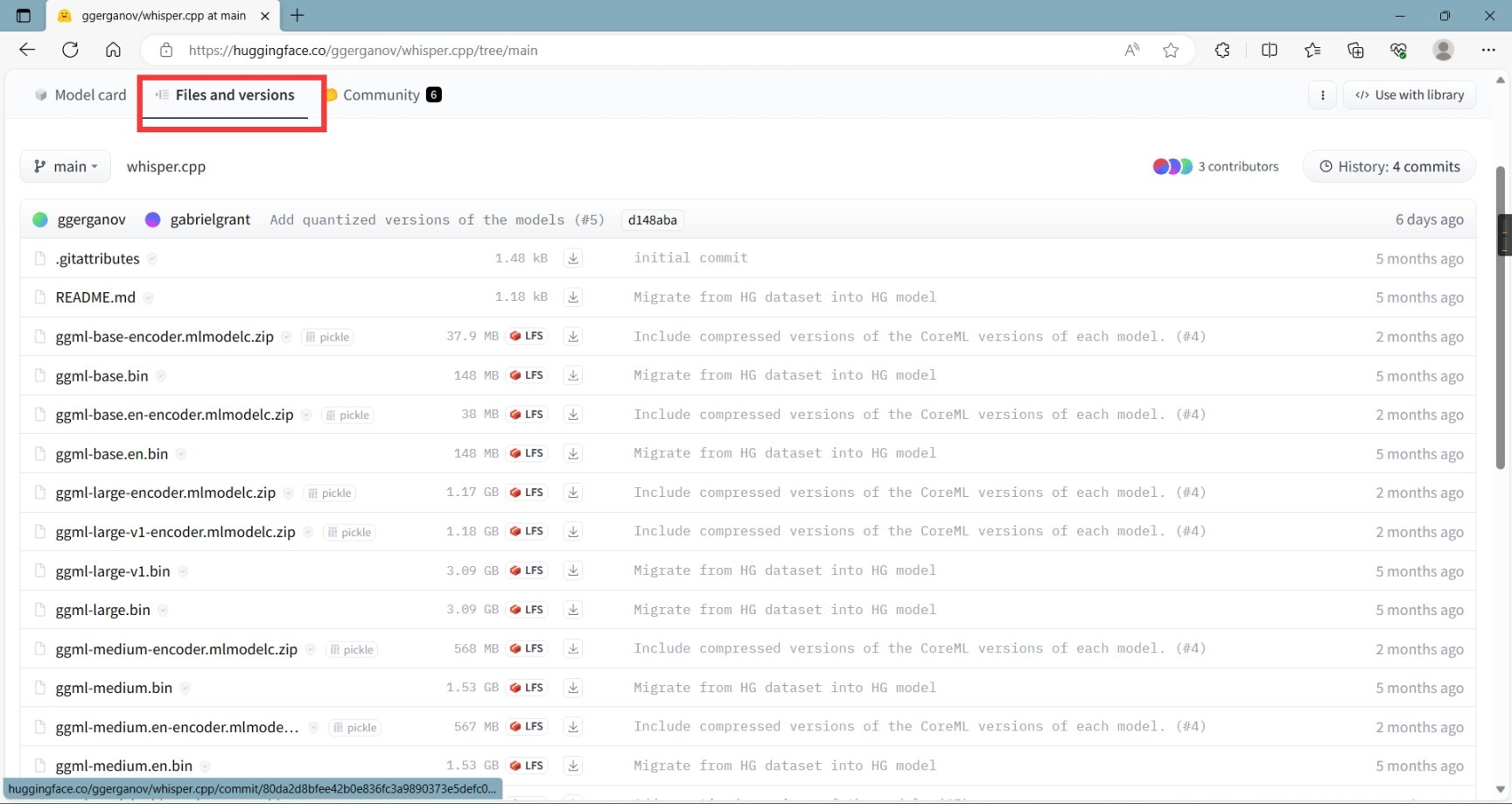
Task: Click the pickle badge for ggml-large-encoder.mlmodelc.zip
Action: point(329,493)
